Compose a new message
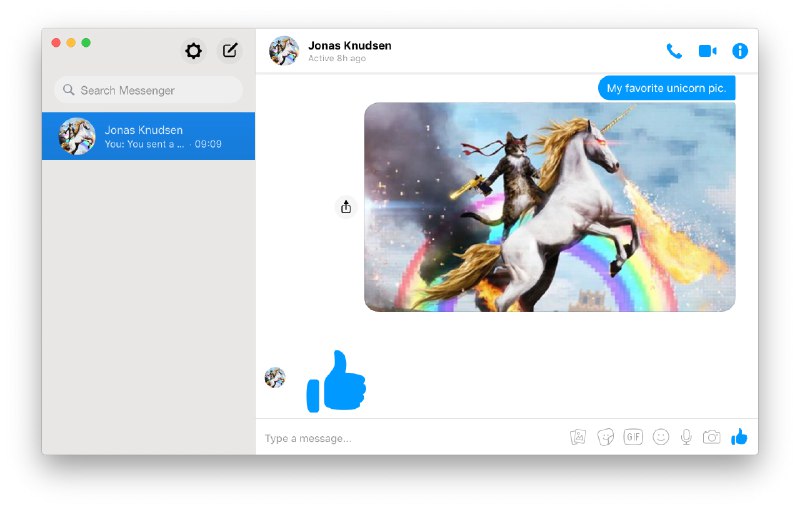This screenshot has width=800, height=510. 230,51
